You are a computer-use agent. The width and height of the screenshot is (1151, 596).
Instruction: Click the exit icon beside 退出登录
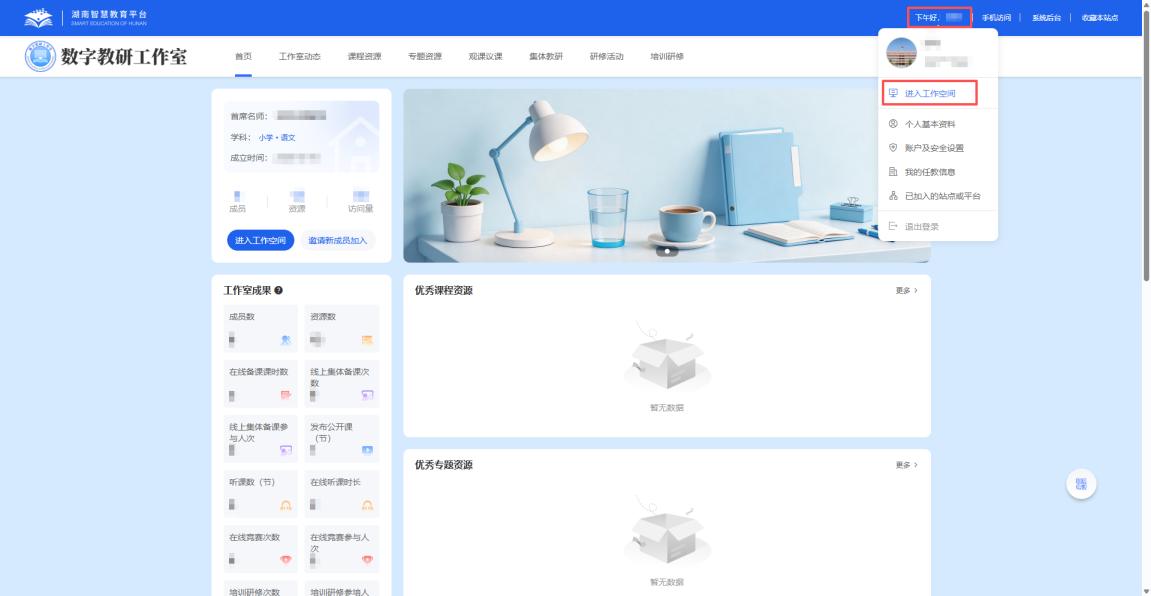click(893, 226)
